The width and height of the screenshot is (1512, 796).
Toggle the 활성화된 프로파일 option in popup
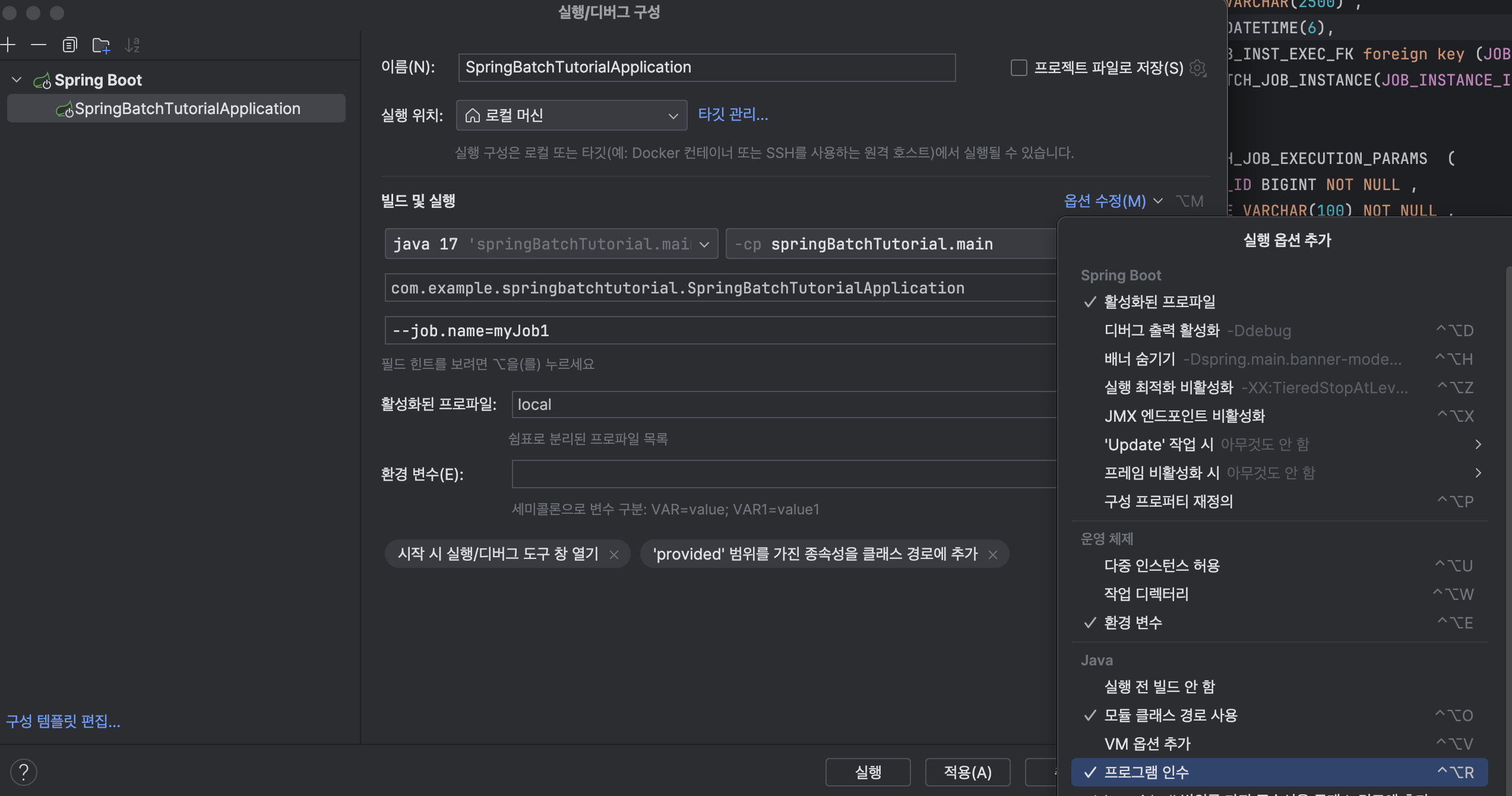point(1159,302)
